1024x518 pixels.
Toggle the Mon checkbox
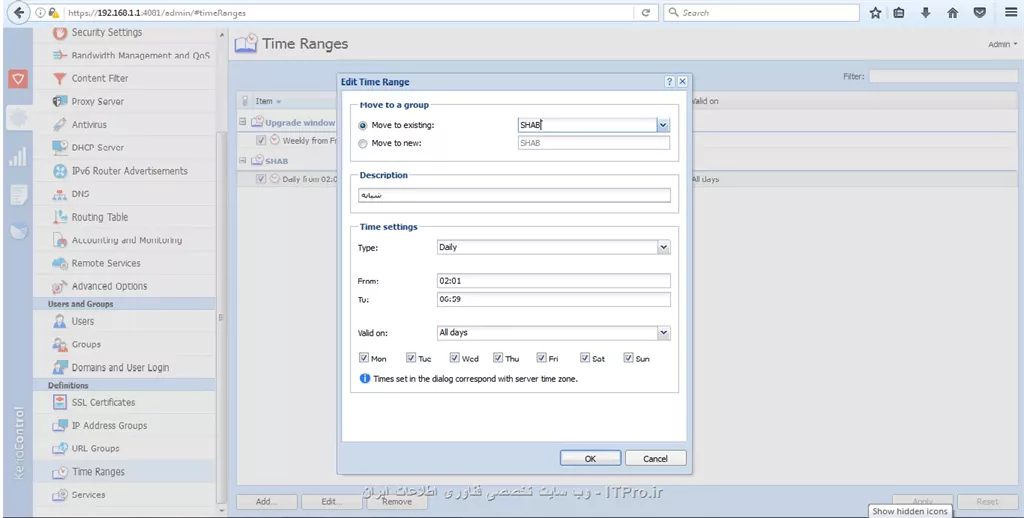coord(364,358)
